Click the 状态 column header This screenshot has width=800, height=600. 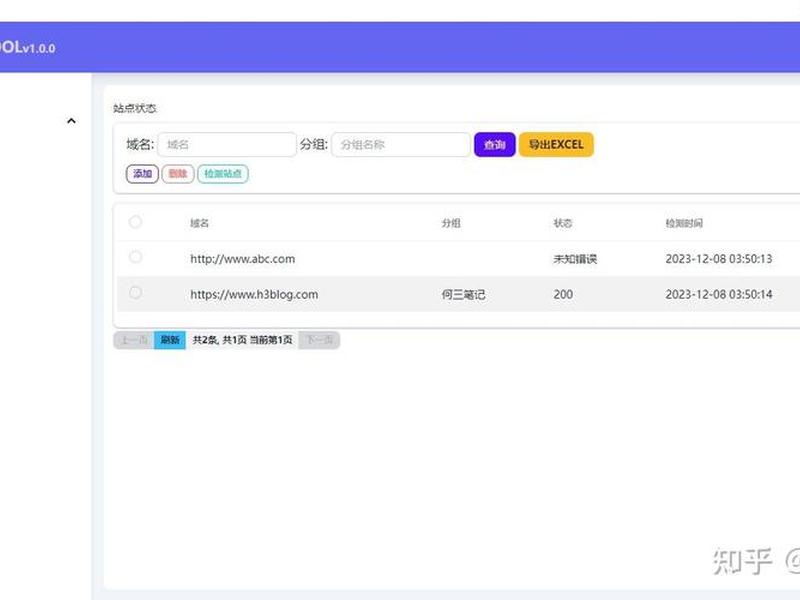coord(563,223)
